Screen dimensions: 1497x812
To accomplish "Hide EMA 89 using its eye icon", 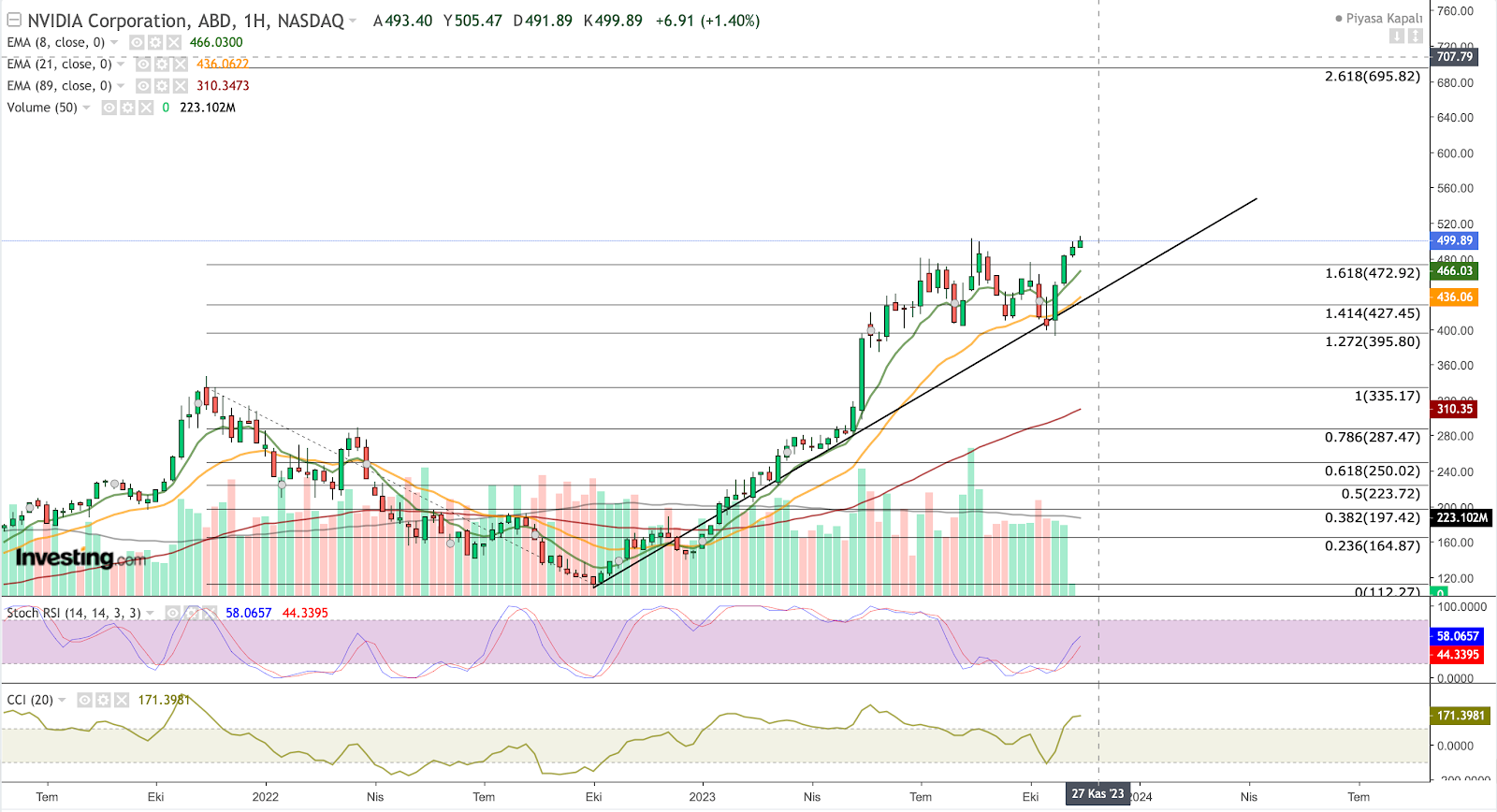I will pyautogui.click(x=143, y=85).
